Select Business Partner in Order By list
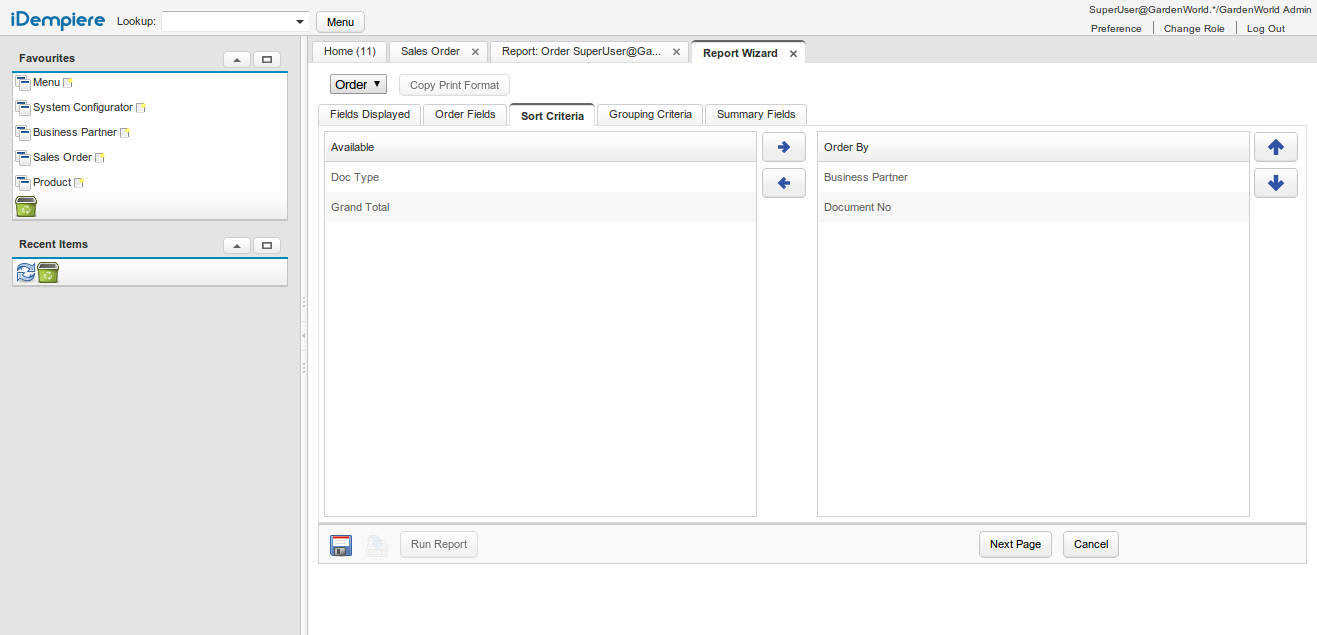Screen dimensions: 1317x635 click(866, 177)
